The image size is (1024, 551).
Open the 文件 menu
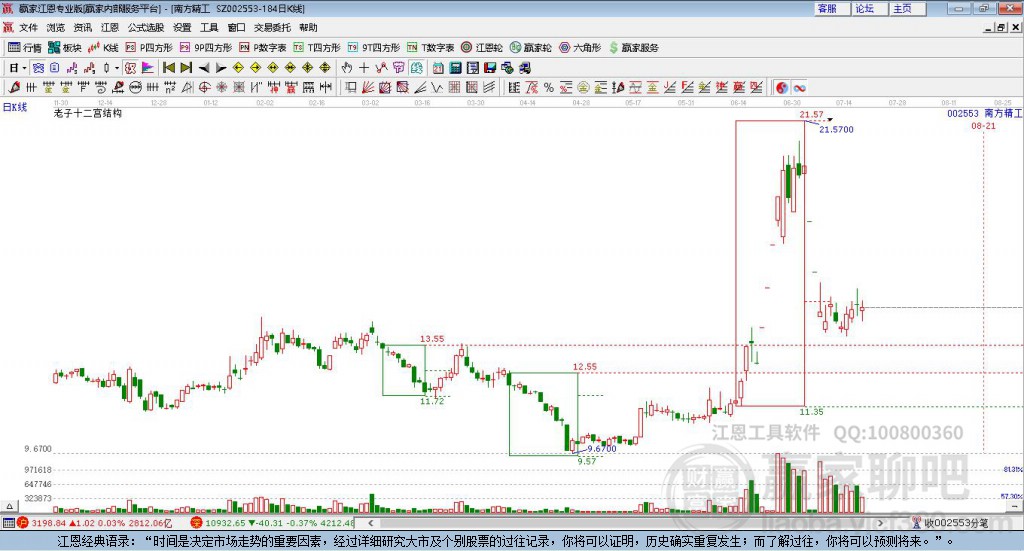[x=28, y=27]
